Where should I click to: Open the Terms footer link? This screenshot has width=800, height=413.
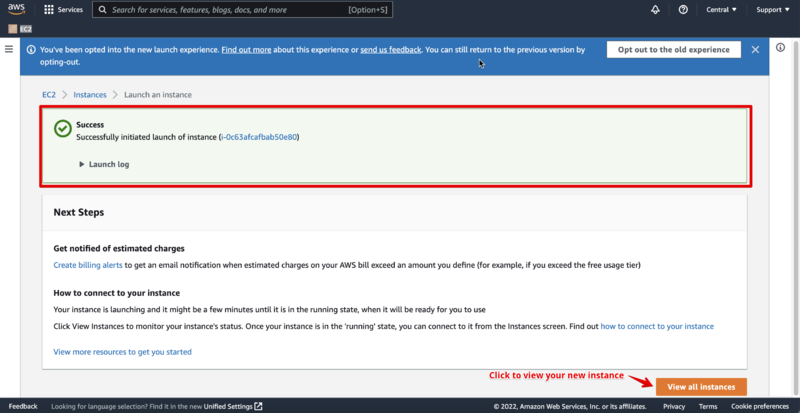pyautogui.click(x=708, y=406)
